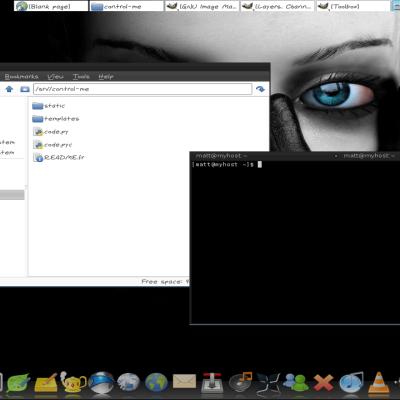Image resolution: width=400 pixels, height=400 pixels.
Task: Click the Free space status bar text
Action: (x=165, y=282)
